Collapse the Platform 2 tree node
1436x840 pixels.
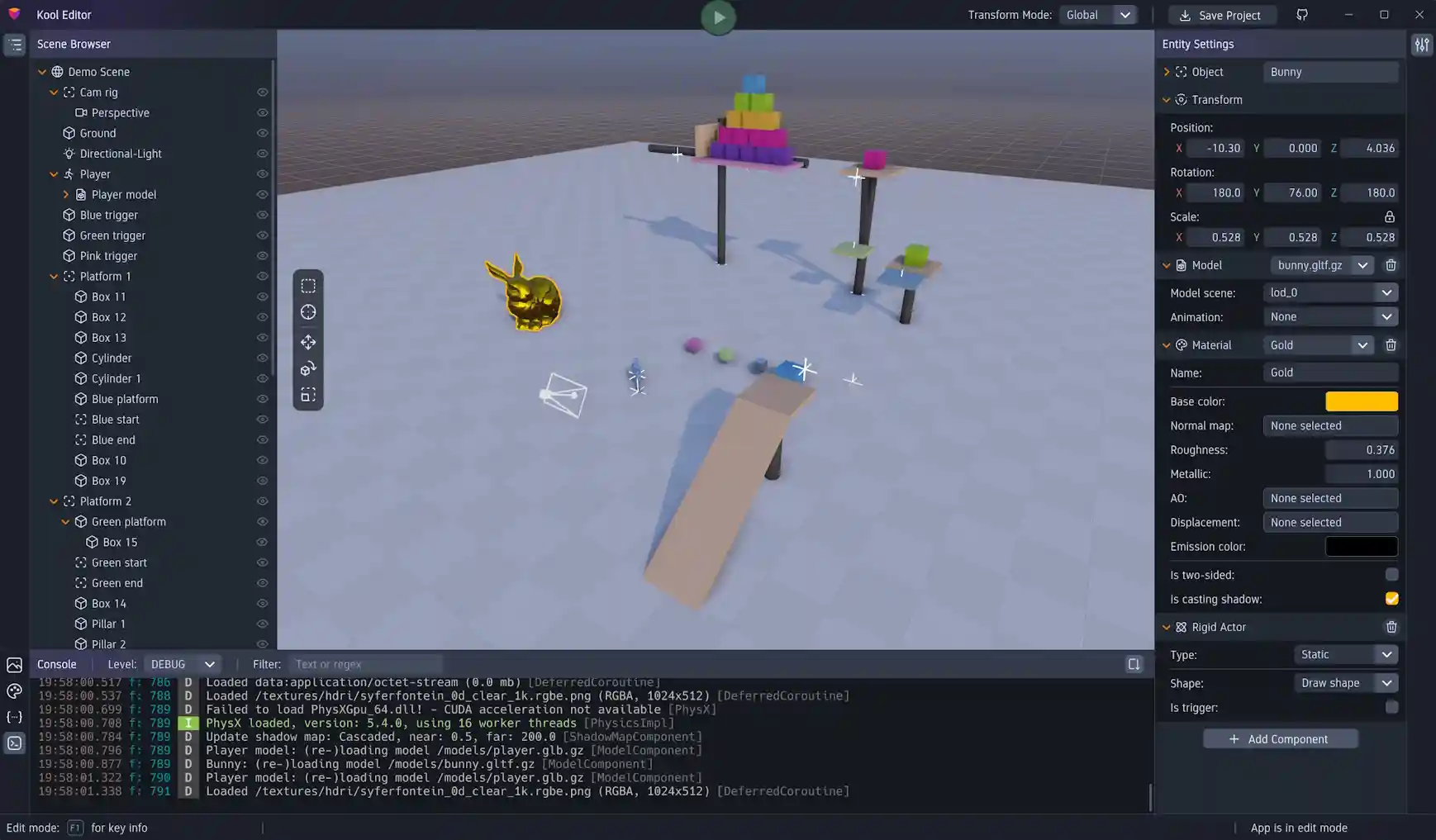coord(54,501)
